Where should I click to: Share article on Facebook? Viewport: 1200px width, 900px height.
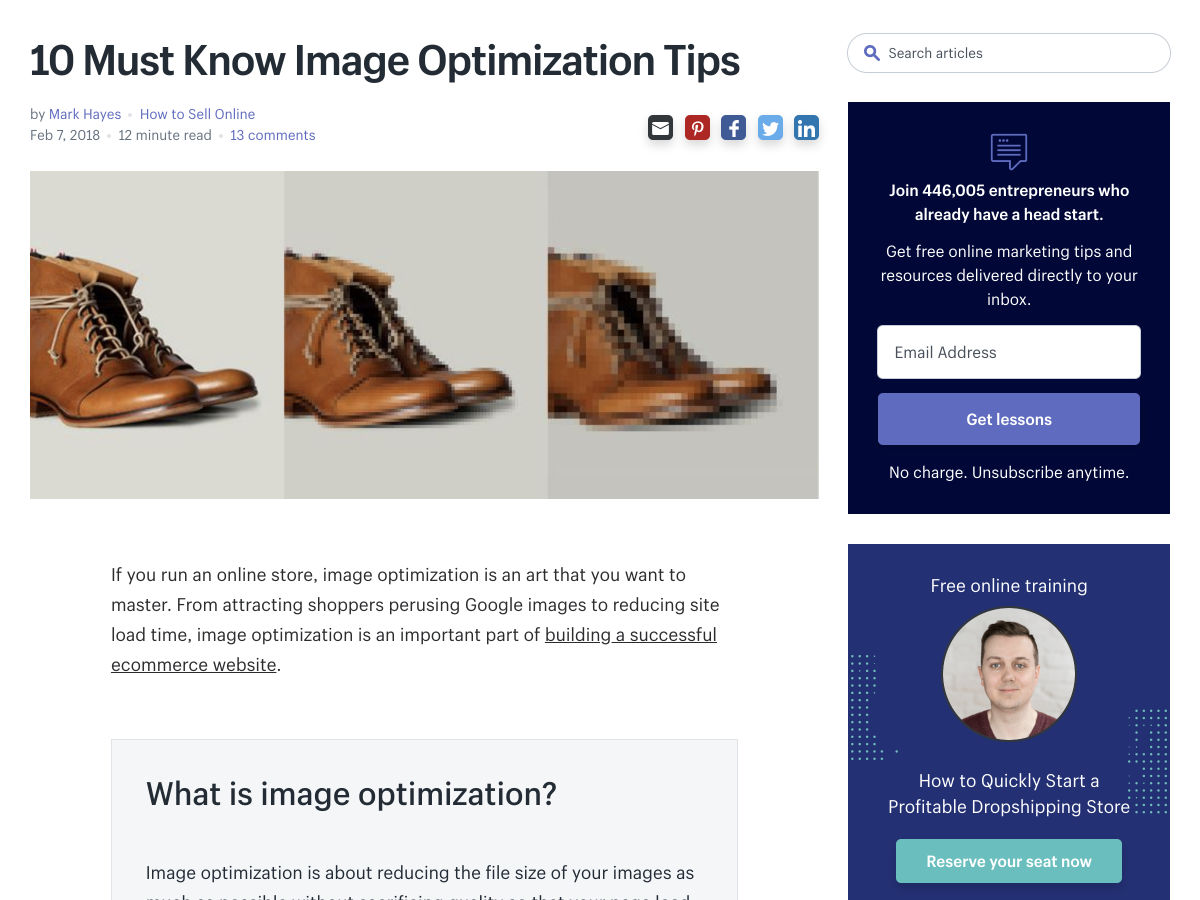[x=734, y=128]
